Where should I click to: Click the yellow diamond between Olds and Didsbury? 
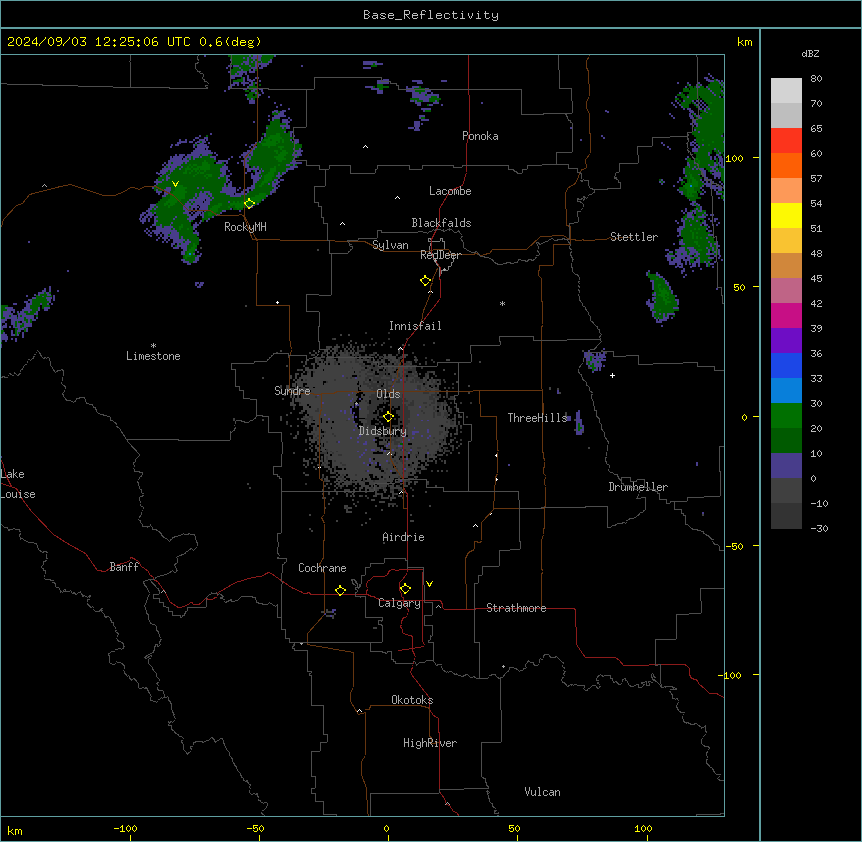pyautogui.click(x=388, y=416)
